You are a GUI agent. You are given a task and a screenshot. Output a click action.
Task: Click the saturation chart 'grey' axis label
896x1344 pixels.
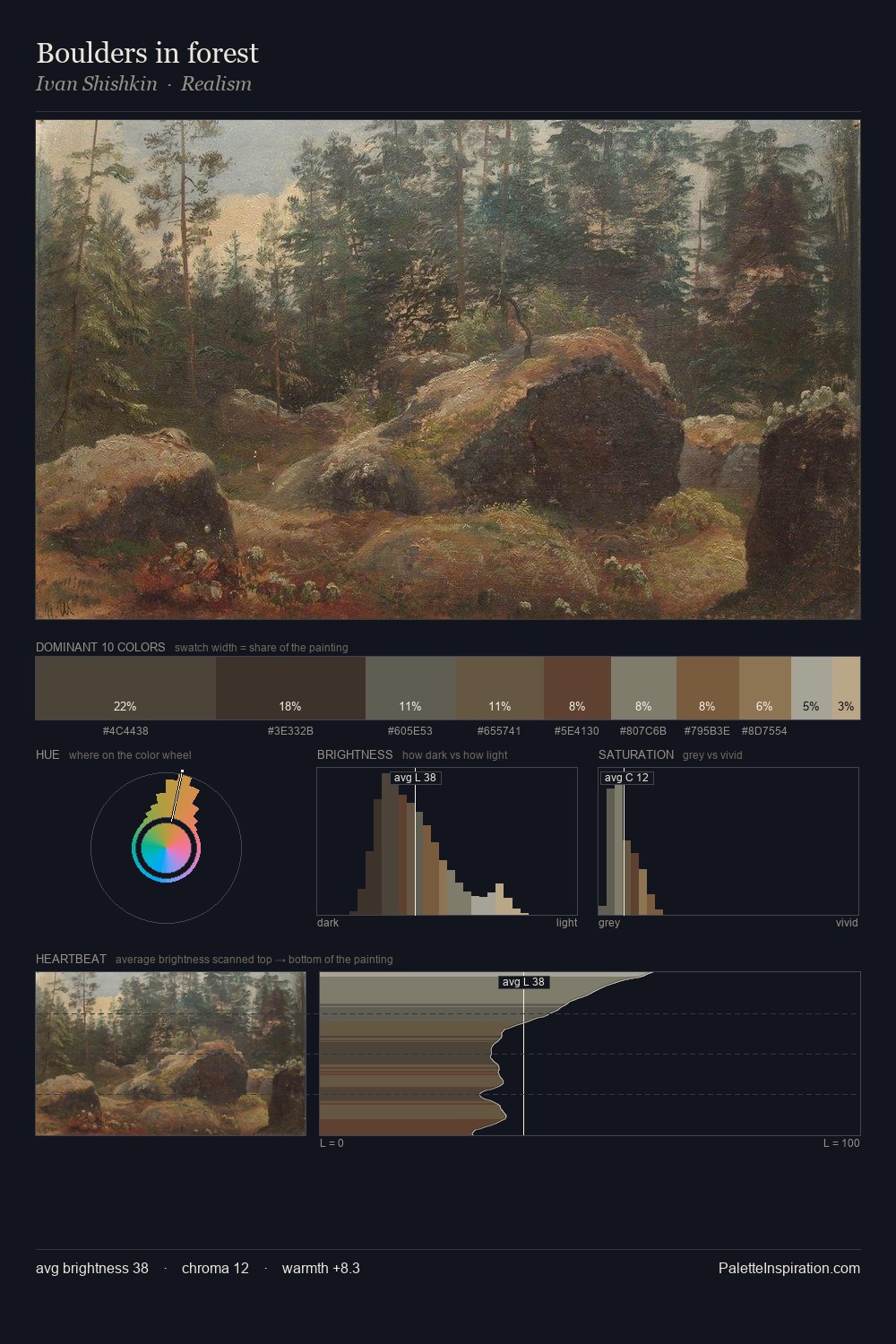pyautogui.click(x=609, y=923)
